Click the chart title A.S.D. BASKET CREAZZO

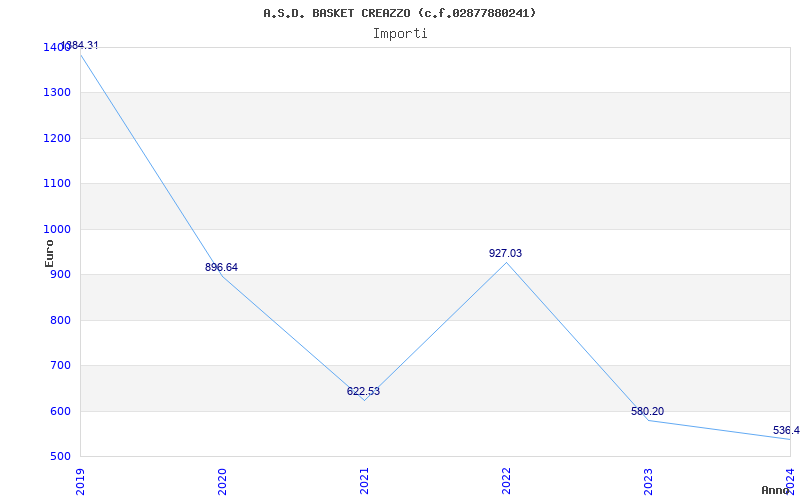coord(399,13)
